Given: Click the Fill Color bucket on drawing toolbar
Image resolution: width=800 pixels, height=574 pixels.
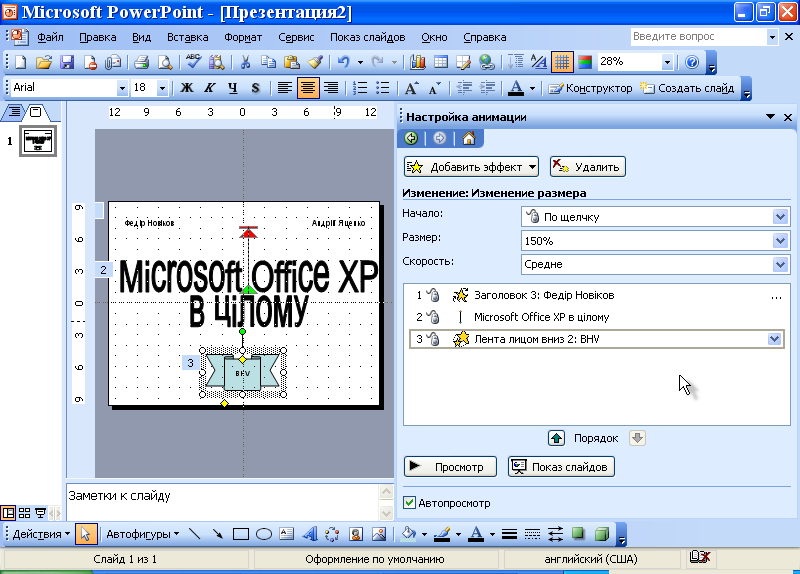Looking at the screenshot, I should coord(408,534).
